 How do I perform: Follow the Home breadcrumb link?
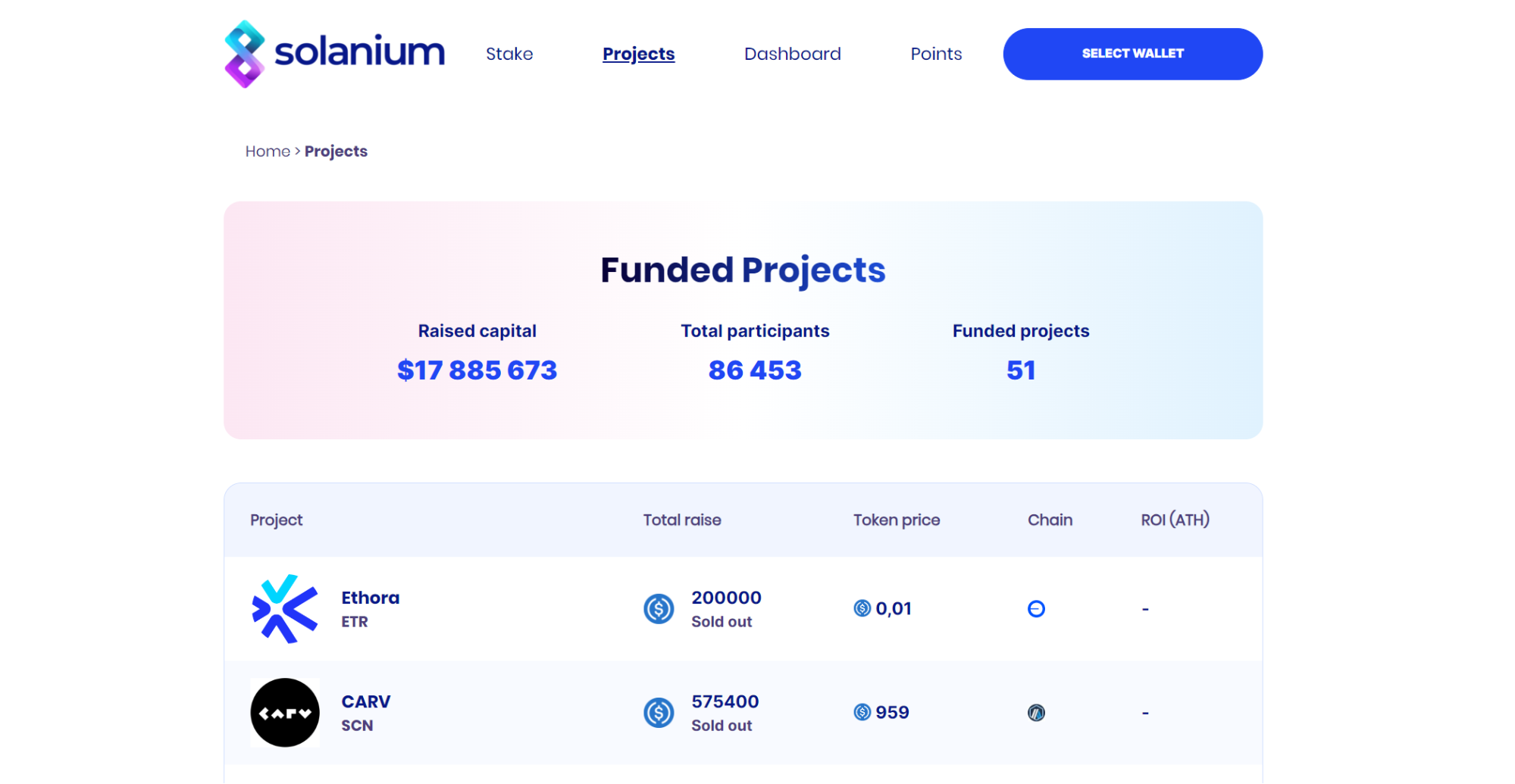(268, 151)
